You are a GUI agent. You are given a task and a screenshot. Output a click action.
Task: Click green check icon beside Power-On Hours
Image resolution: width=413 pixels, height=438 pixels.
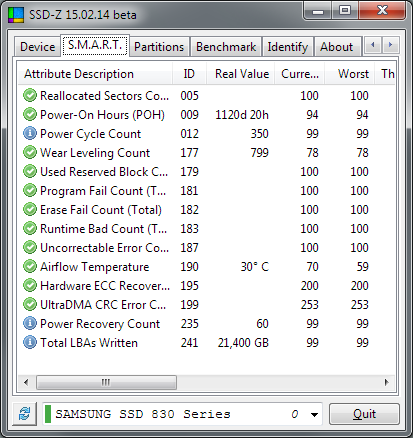30,114
